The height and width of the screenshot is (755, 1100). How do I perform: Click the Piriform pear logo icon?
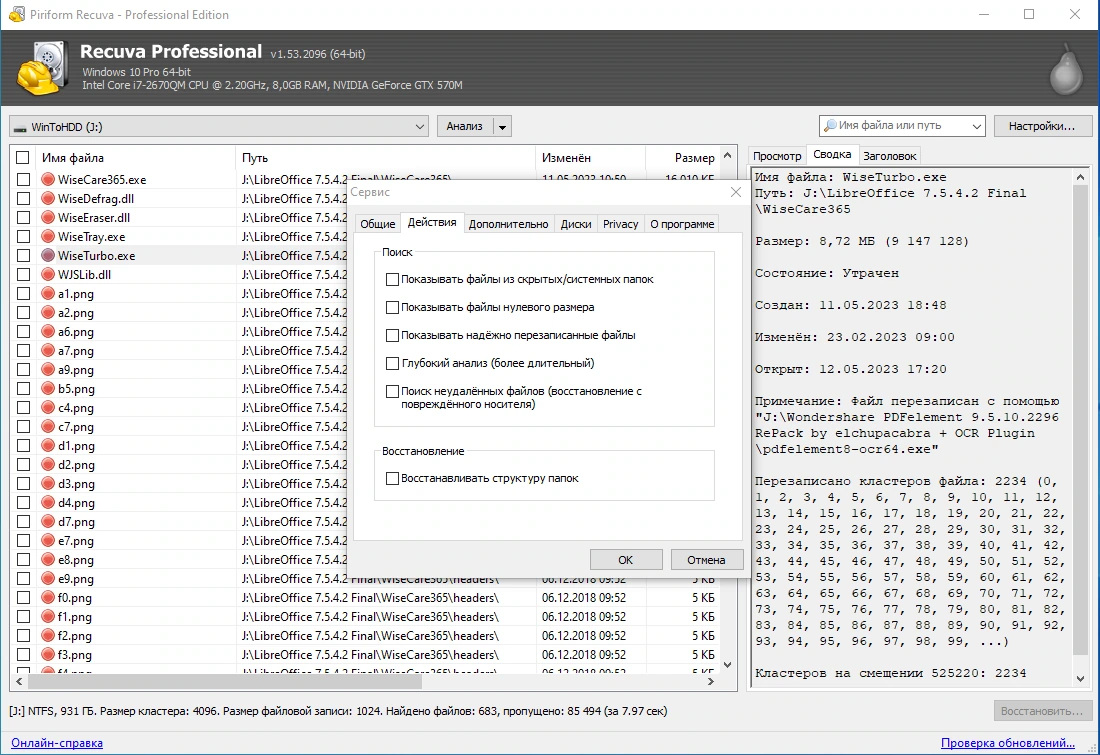tap(1066, 69)
